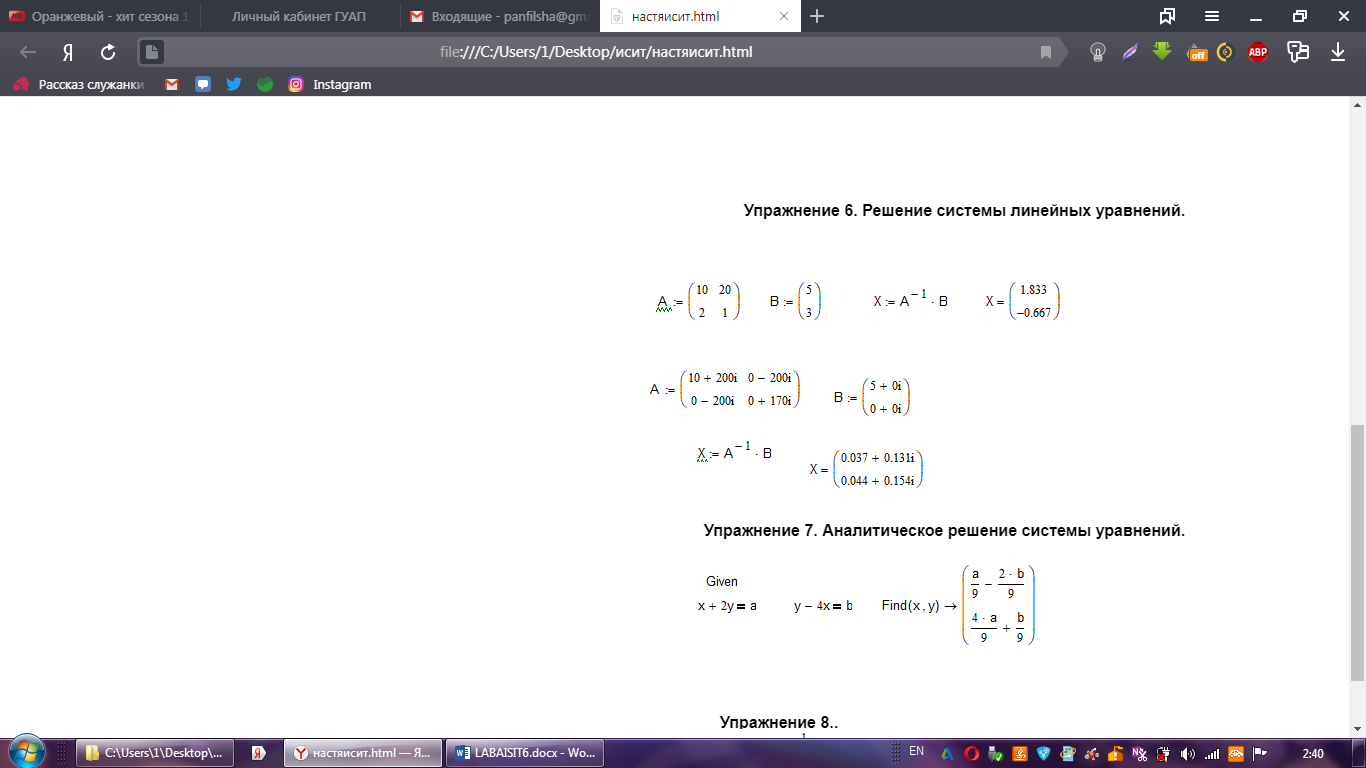Image resolution: width=1366 pixels, height=768 pixels.
Task: Open the Windows Start menu
Action: (26, 753)
